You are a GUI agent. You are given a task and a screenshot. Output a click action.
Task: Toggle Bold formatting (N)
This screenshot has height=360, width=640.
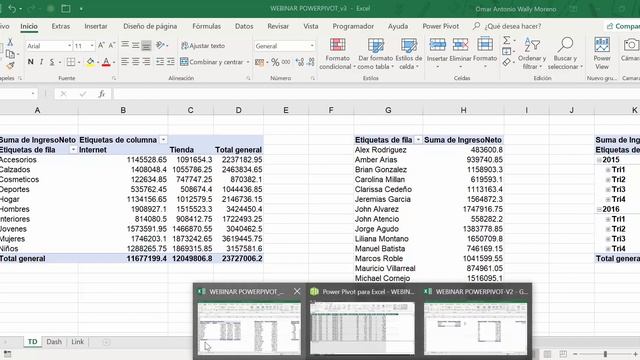(30, 62)
